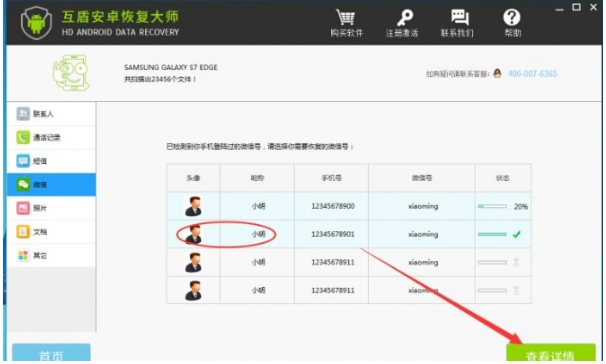
Task: Select the 通话记录 call log sidebar item
Action: (51, 137)
